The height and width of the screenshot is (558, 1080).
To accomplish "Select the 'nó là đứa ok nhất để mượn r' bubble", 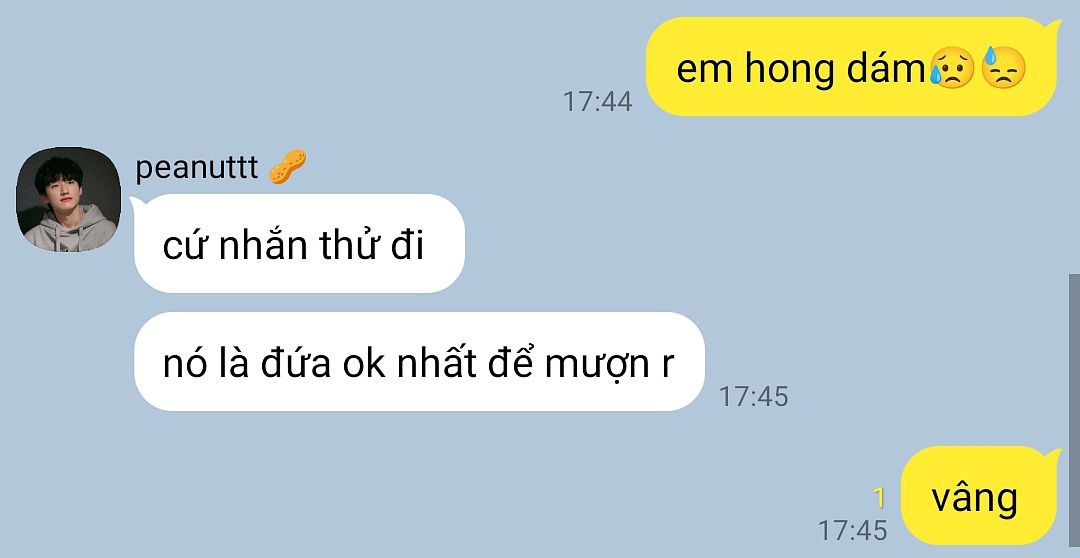I will pyautogui.click(x=419, y=362).
